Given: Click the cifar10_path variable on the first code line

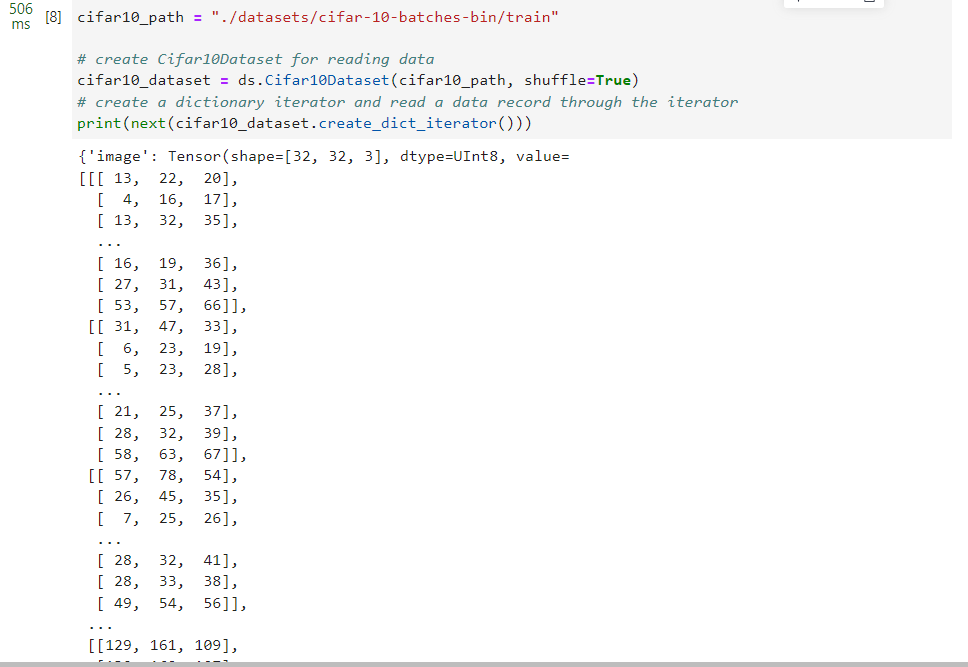Looking at the screenshot, I should point(130,17).
